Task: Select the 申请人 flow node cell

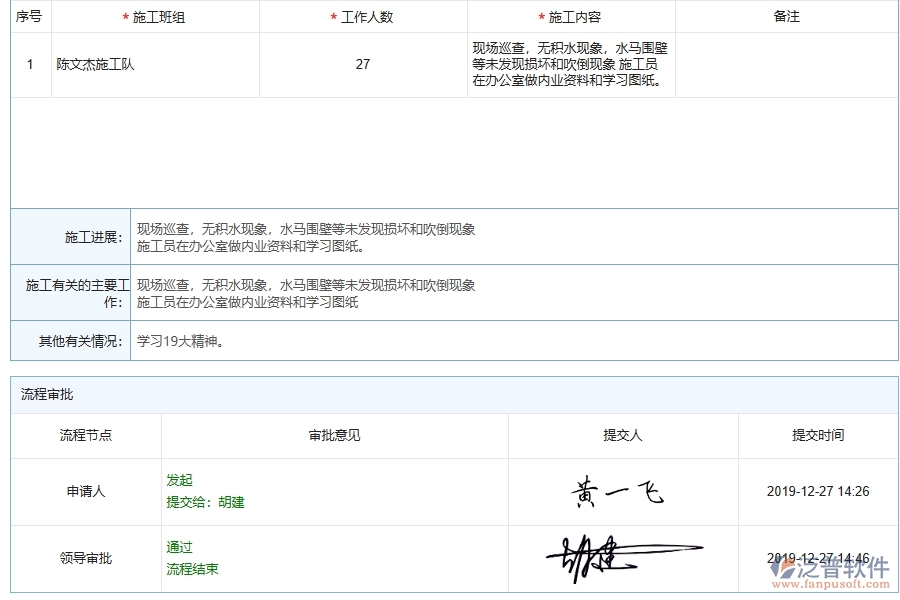Action: [84, 491]
